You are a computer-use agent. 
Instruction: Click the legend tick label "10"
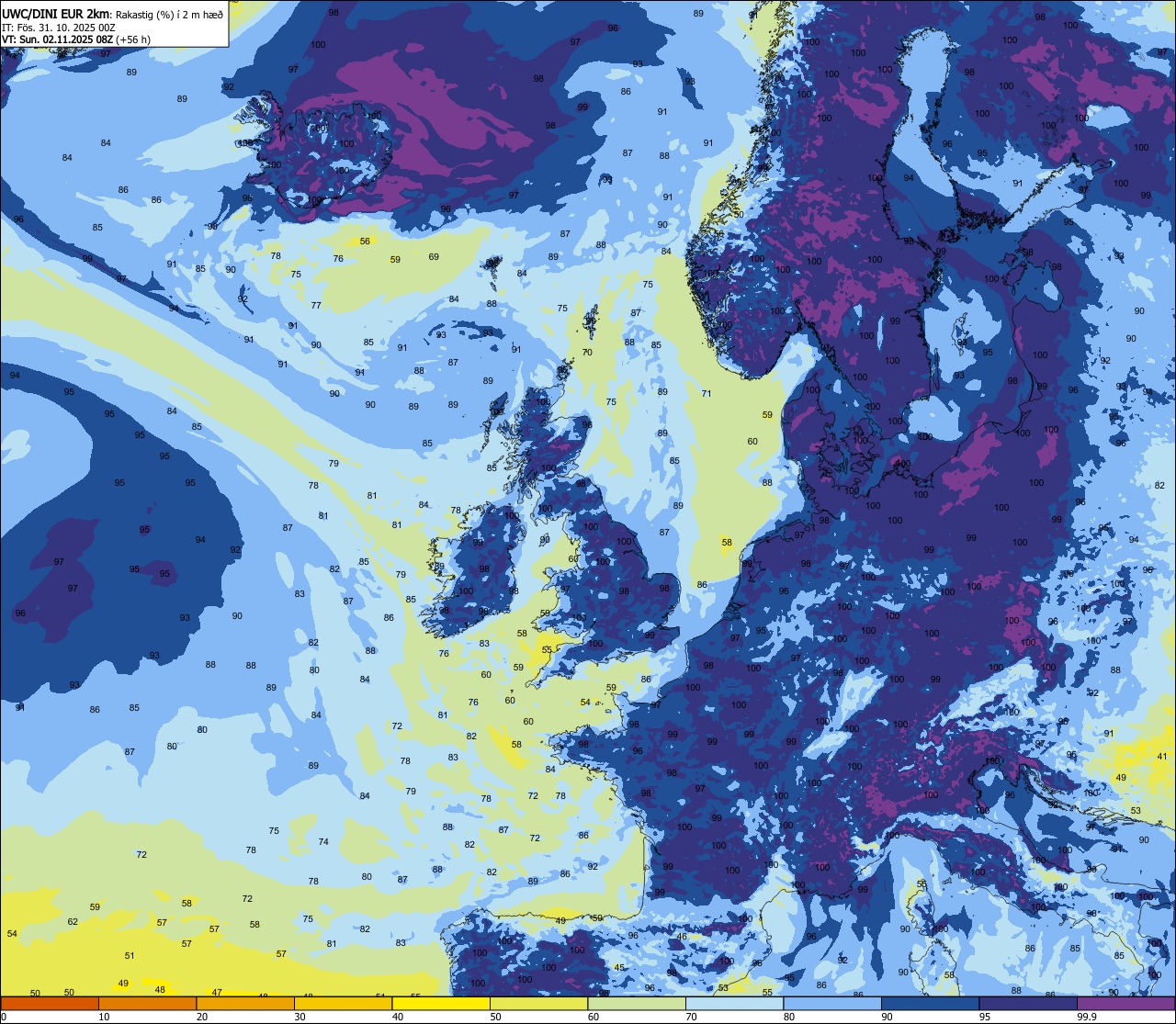tap(104, 1017)
